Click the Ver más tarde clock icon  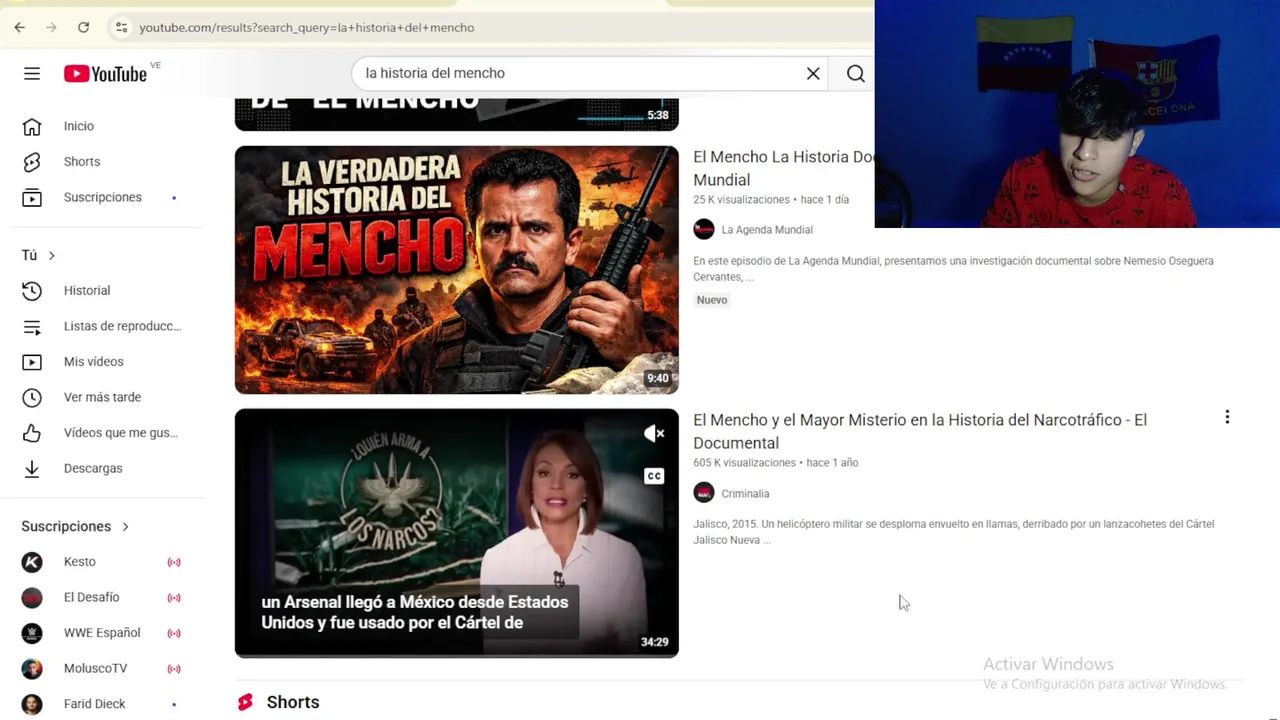[x=32, y=397]
